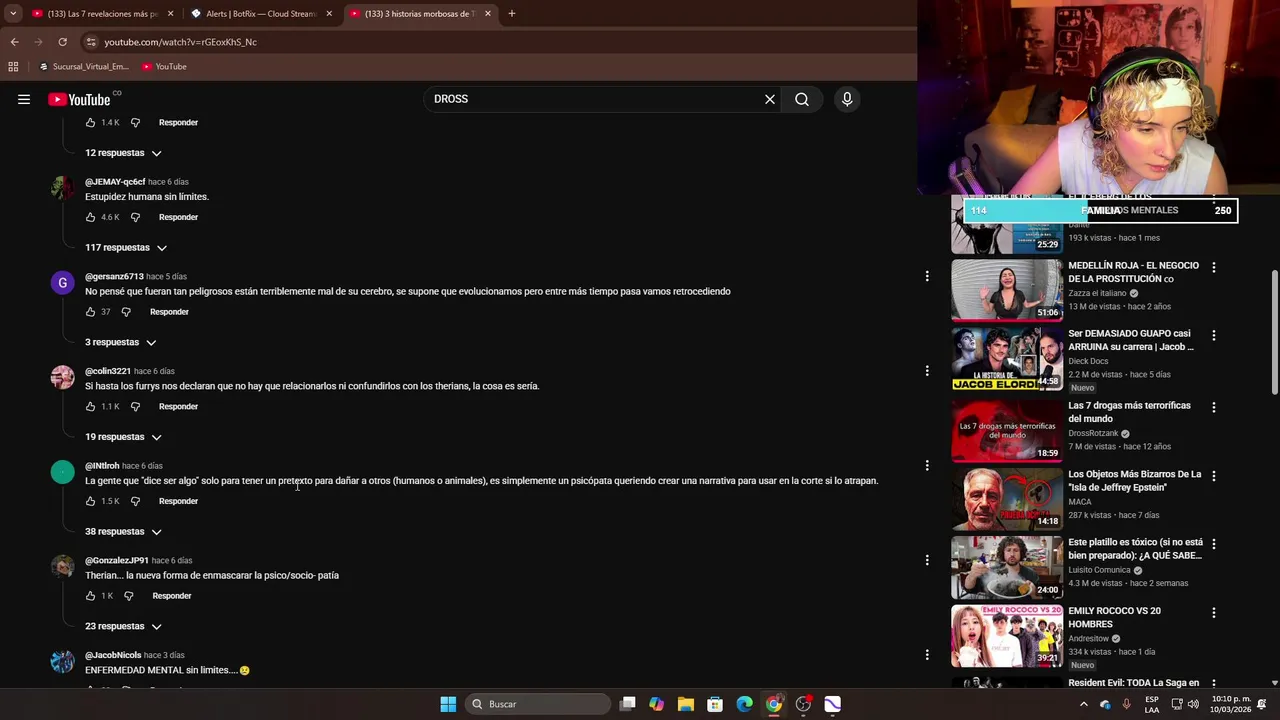Dislike the comment by @JEMAY-qc6cf
1280x720 pixels.
click(135, 217)
